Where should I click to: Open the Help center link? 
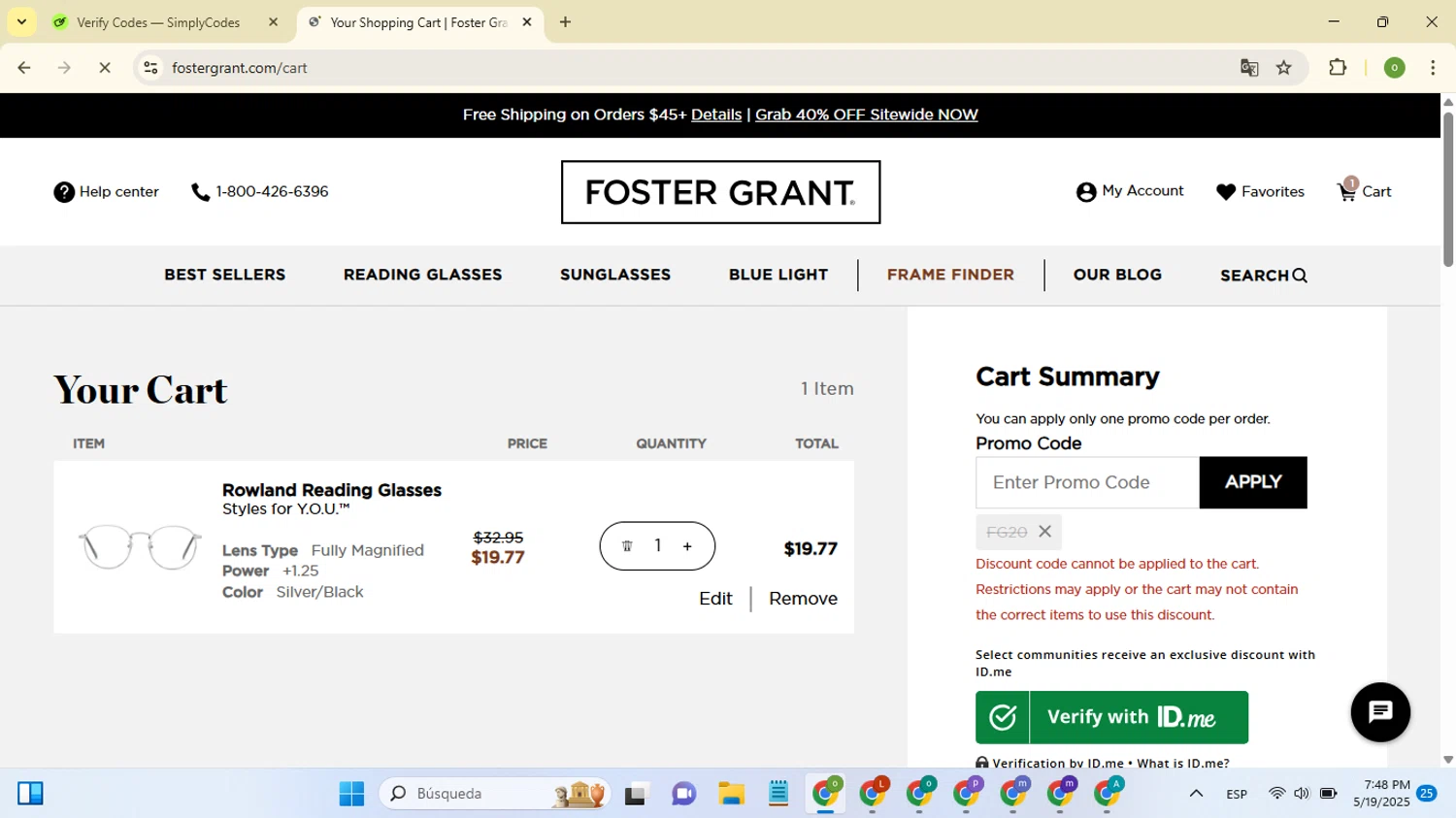[106, 192]
